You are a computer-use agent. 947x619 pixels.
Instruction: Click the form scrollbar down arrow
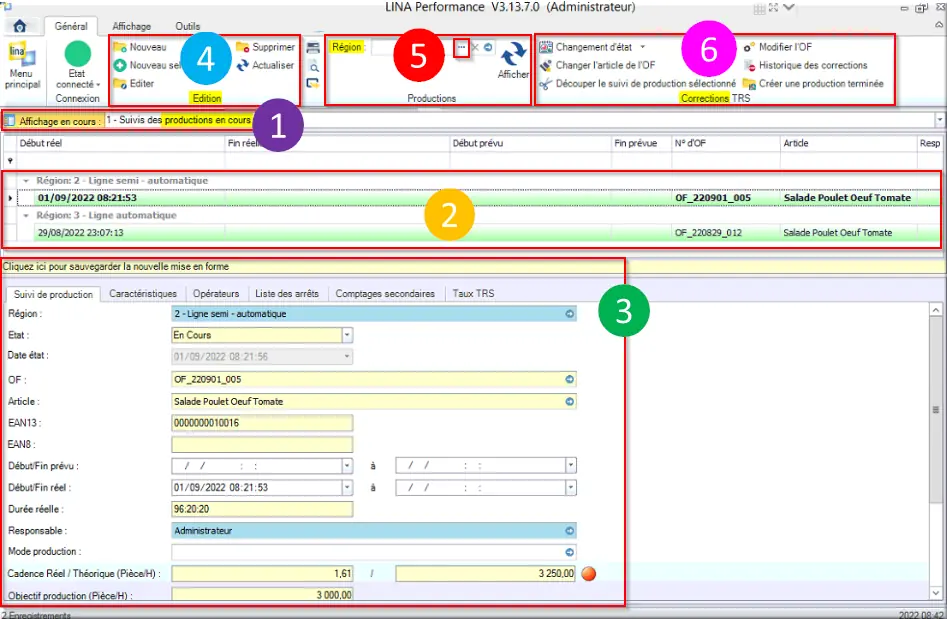pos(936,593)
